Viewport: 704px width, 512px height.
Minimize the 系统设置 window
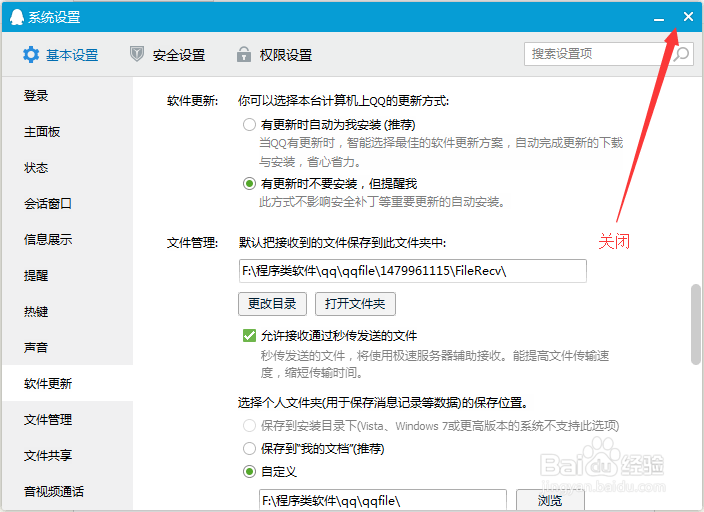pos(659,18)
